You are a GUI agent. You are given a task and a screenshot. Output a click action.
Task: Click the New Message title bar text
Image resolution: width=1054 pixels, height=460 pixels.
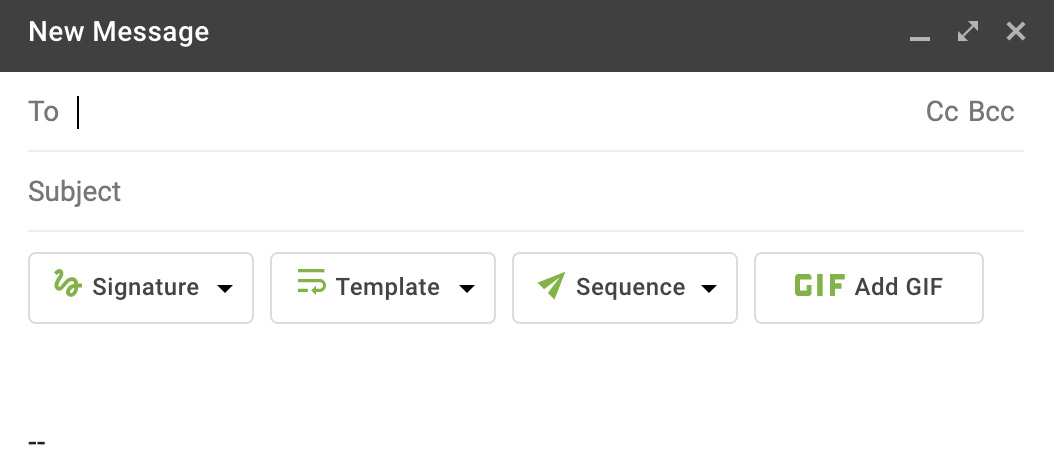[x=119, y=32]
